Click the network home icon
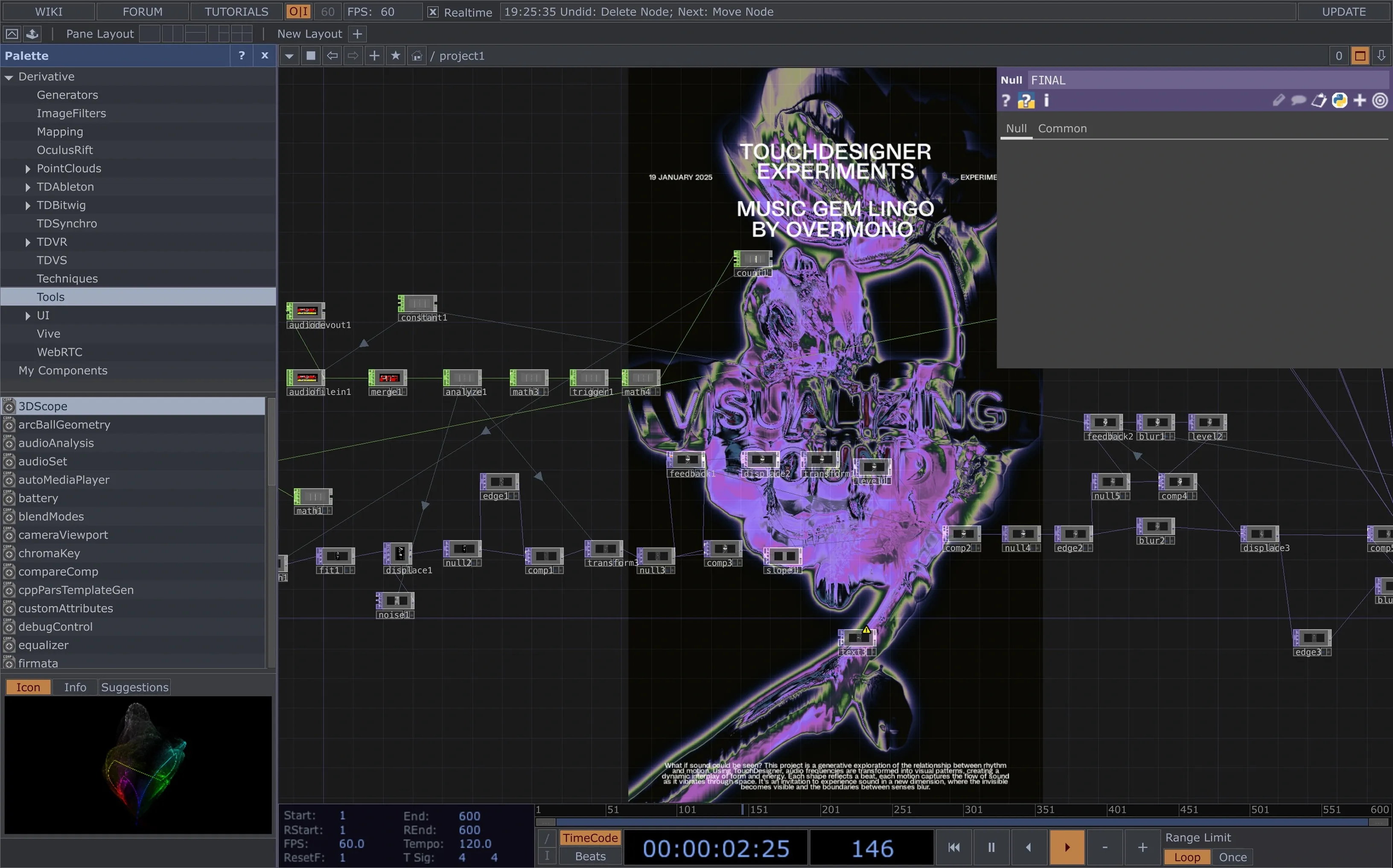 click(417, 56)
